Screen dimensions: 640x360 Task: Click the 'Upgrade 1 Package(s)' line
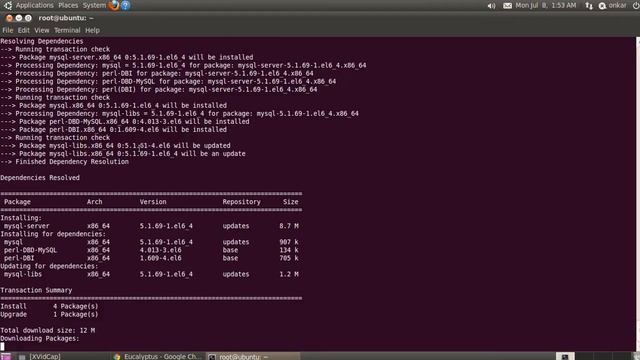49,314
